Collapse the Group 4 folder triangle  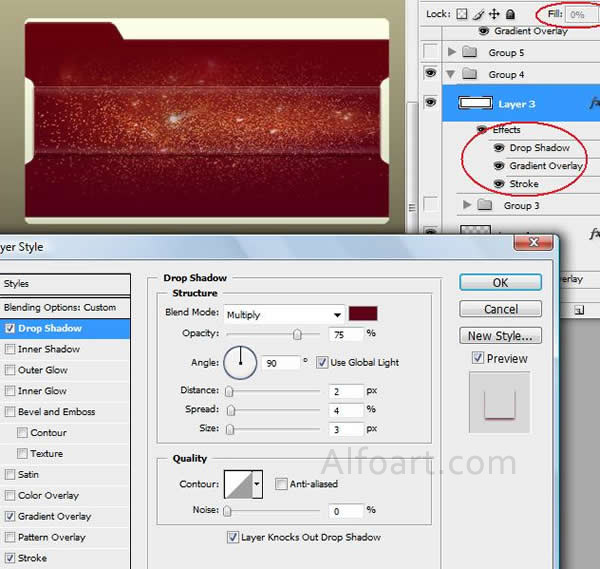point(451,74)
